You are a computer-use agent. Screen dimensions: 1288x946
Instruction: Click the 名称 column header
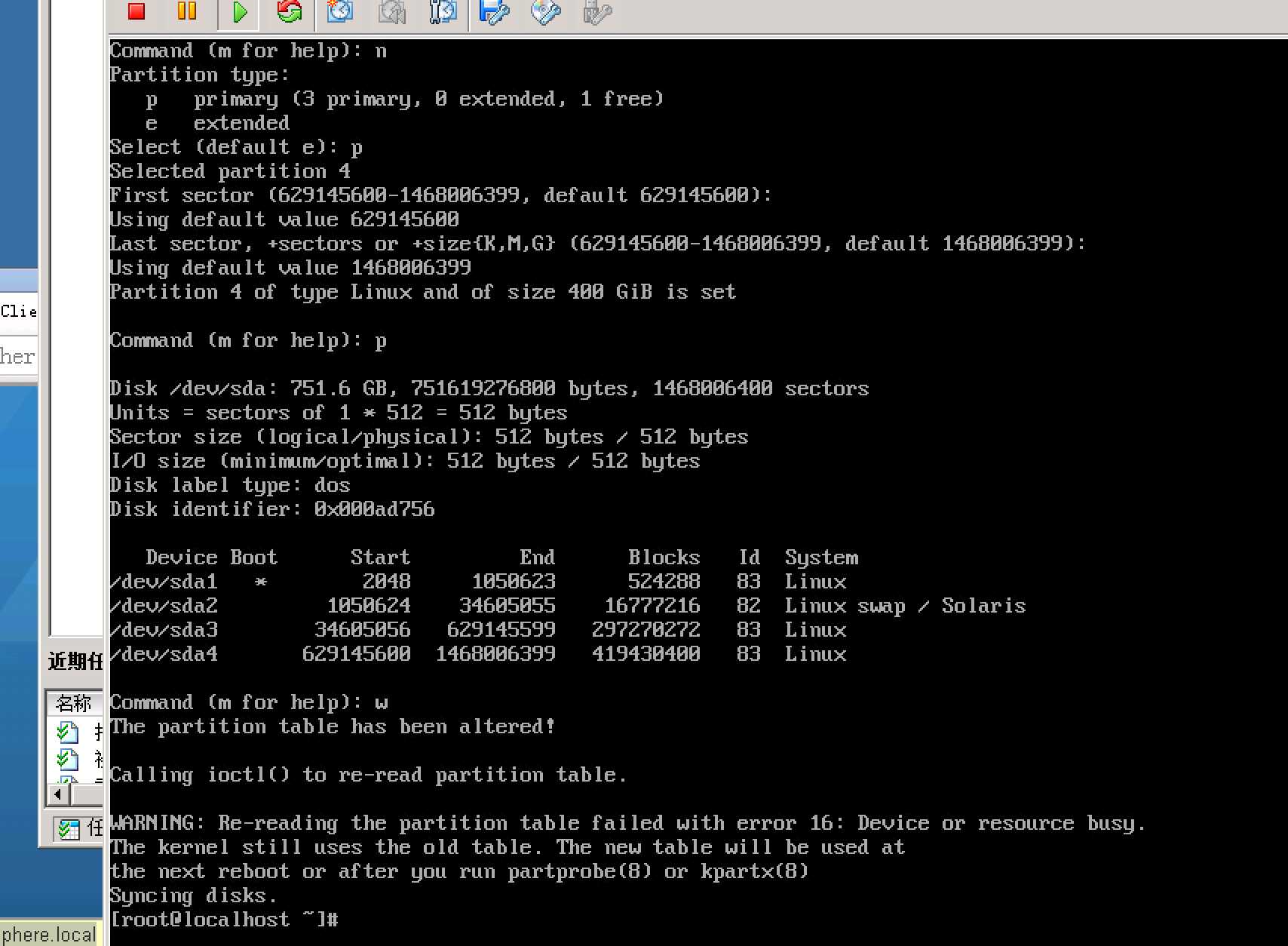[x=75, y=704]
